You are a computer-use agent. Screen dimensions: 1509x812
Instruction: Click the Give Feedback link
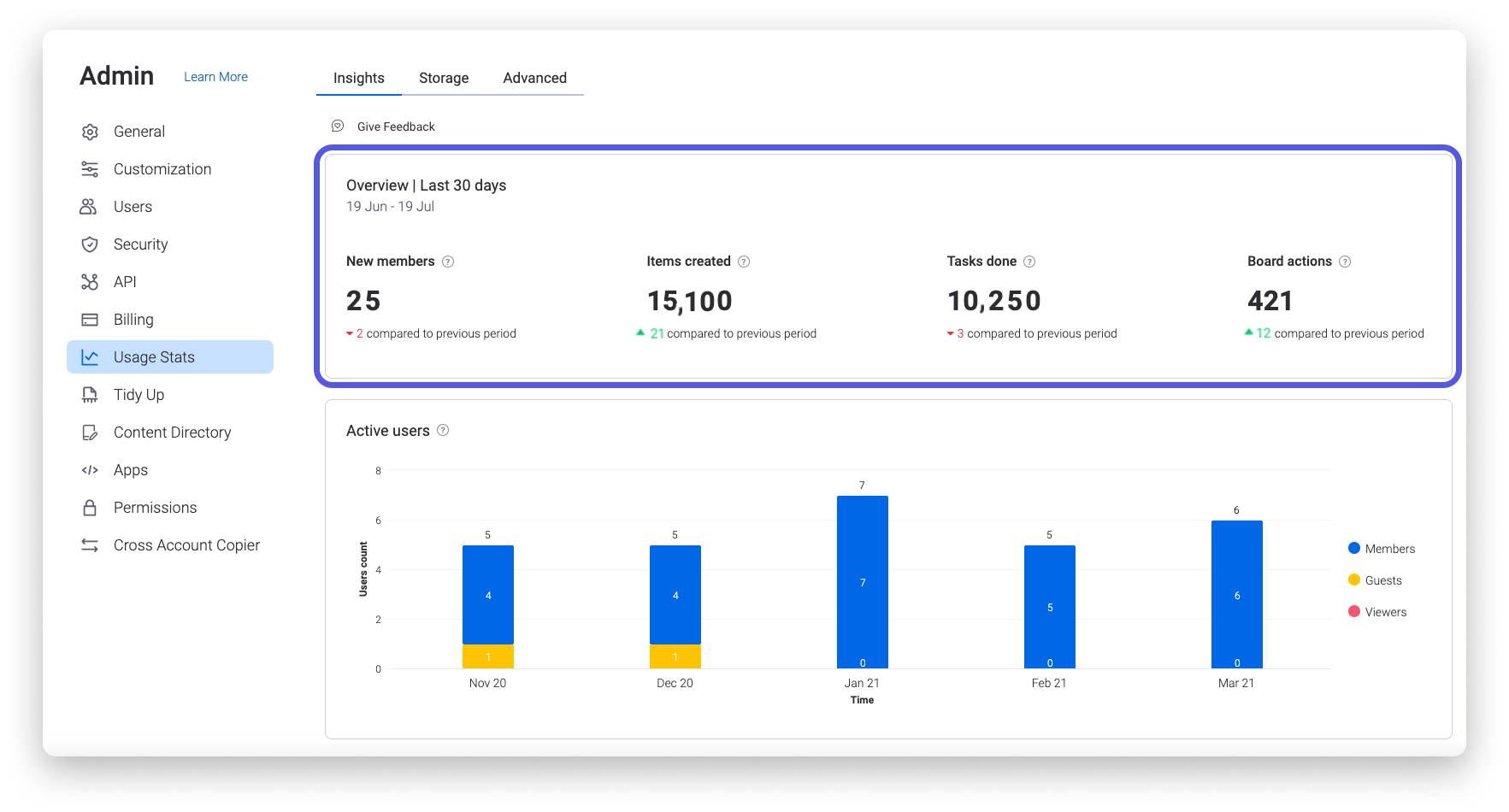396,127
